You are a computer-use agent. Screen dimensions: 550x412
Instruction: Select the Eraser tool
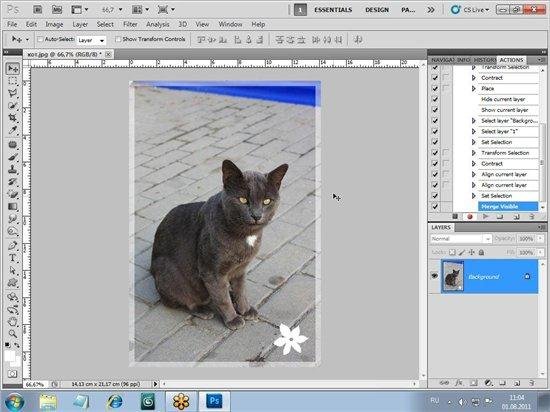click(x=13, y=194)
